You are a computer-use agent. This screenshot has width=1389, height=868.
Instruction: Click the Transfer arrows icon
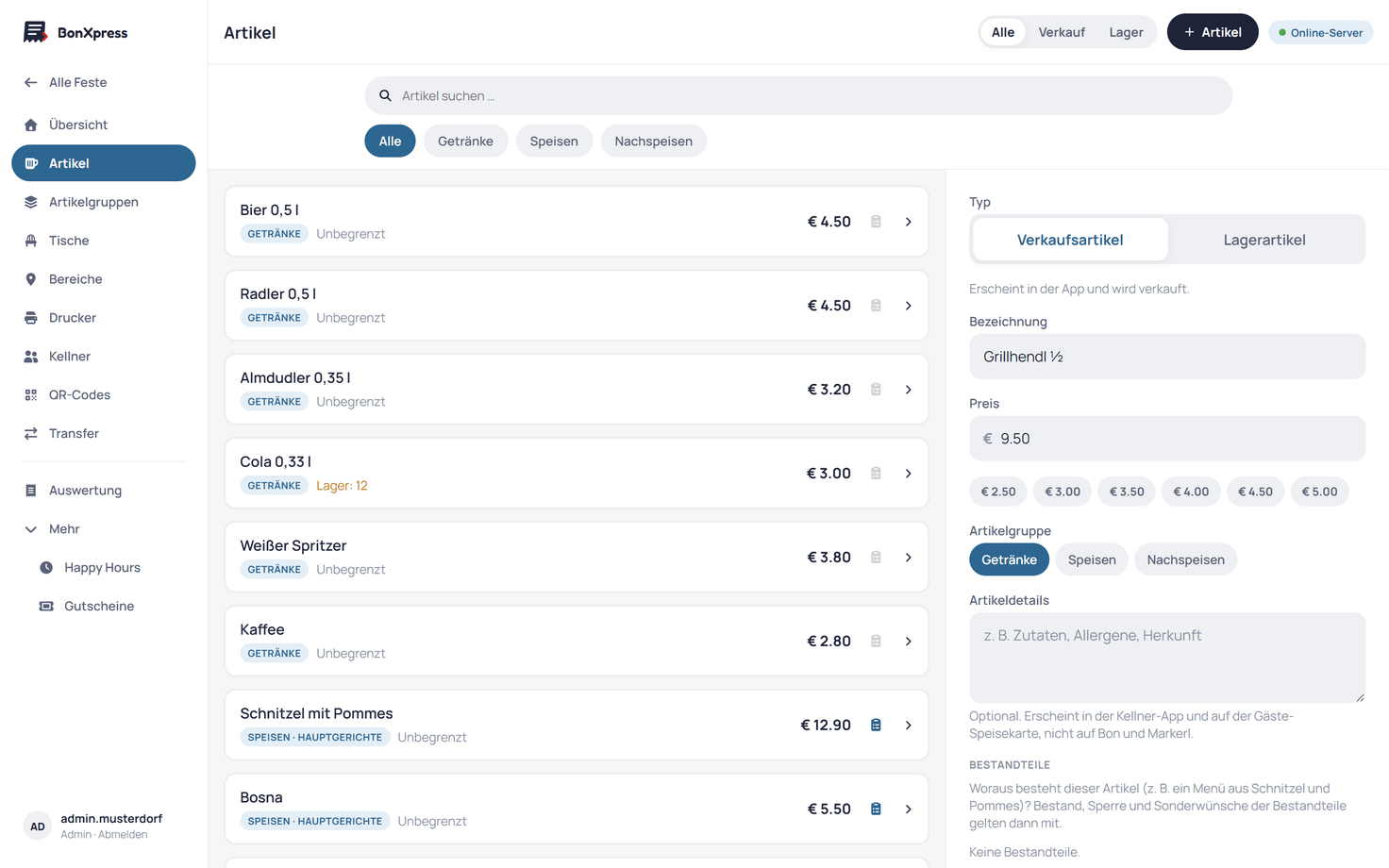point(31,434)
